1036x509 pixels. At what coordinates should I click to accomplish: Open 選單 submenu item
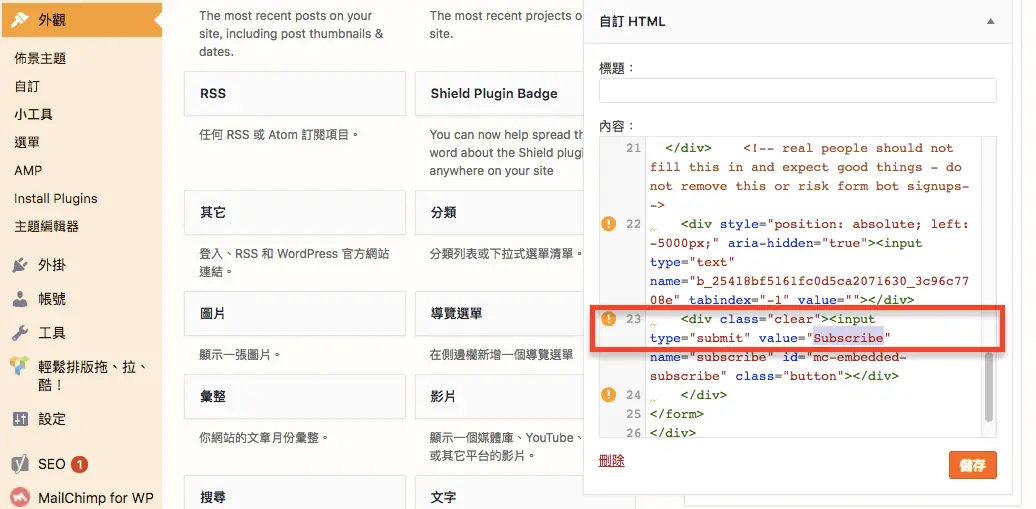point(27,142)
